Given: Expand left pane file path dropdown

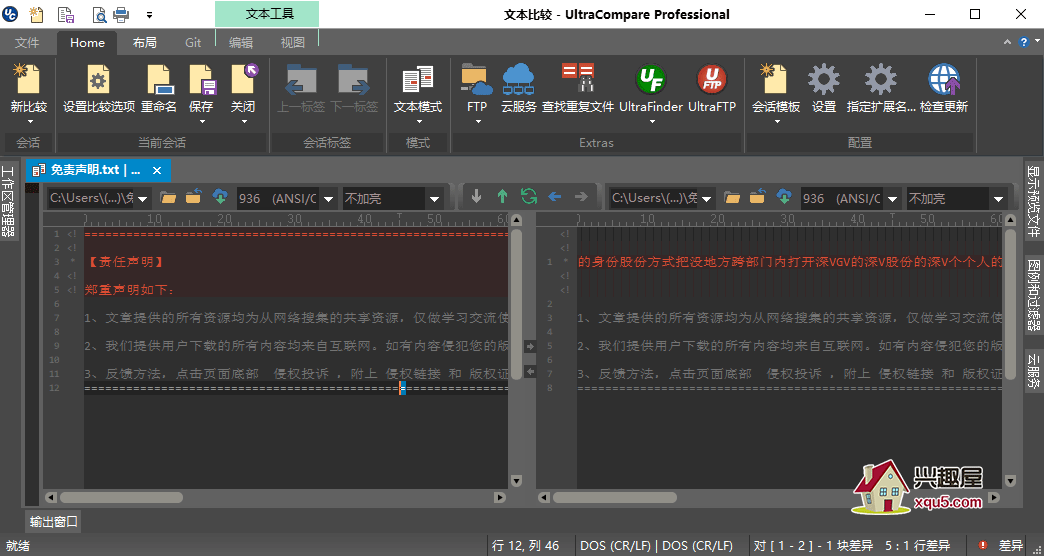Looking at the screenshot, I should click(x=144, y=198).
